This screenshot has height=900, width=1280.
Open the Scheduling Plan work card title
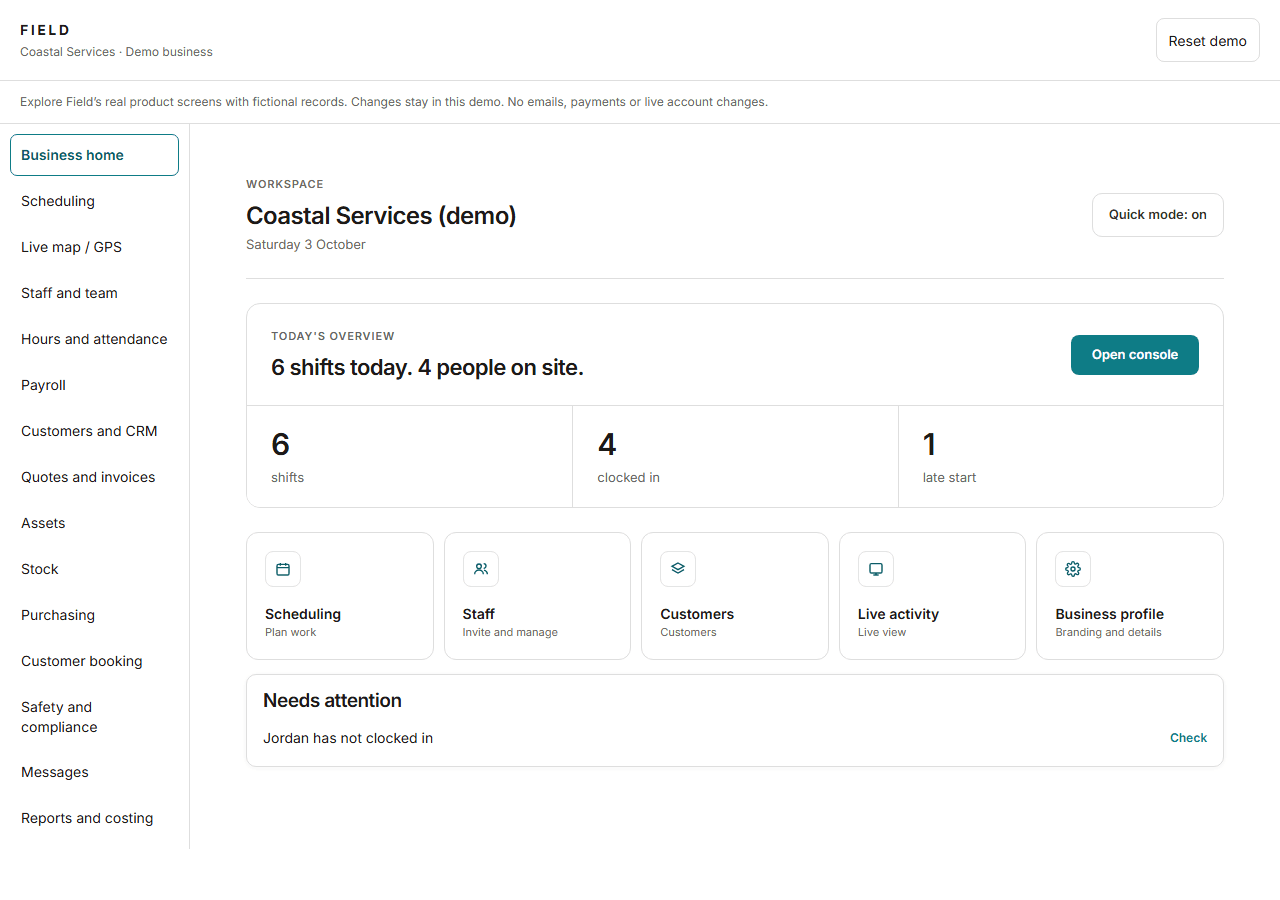[x=303, y=614]
